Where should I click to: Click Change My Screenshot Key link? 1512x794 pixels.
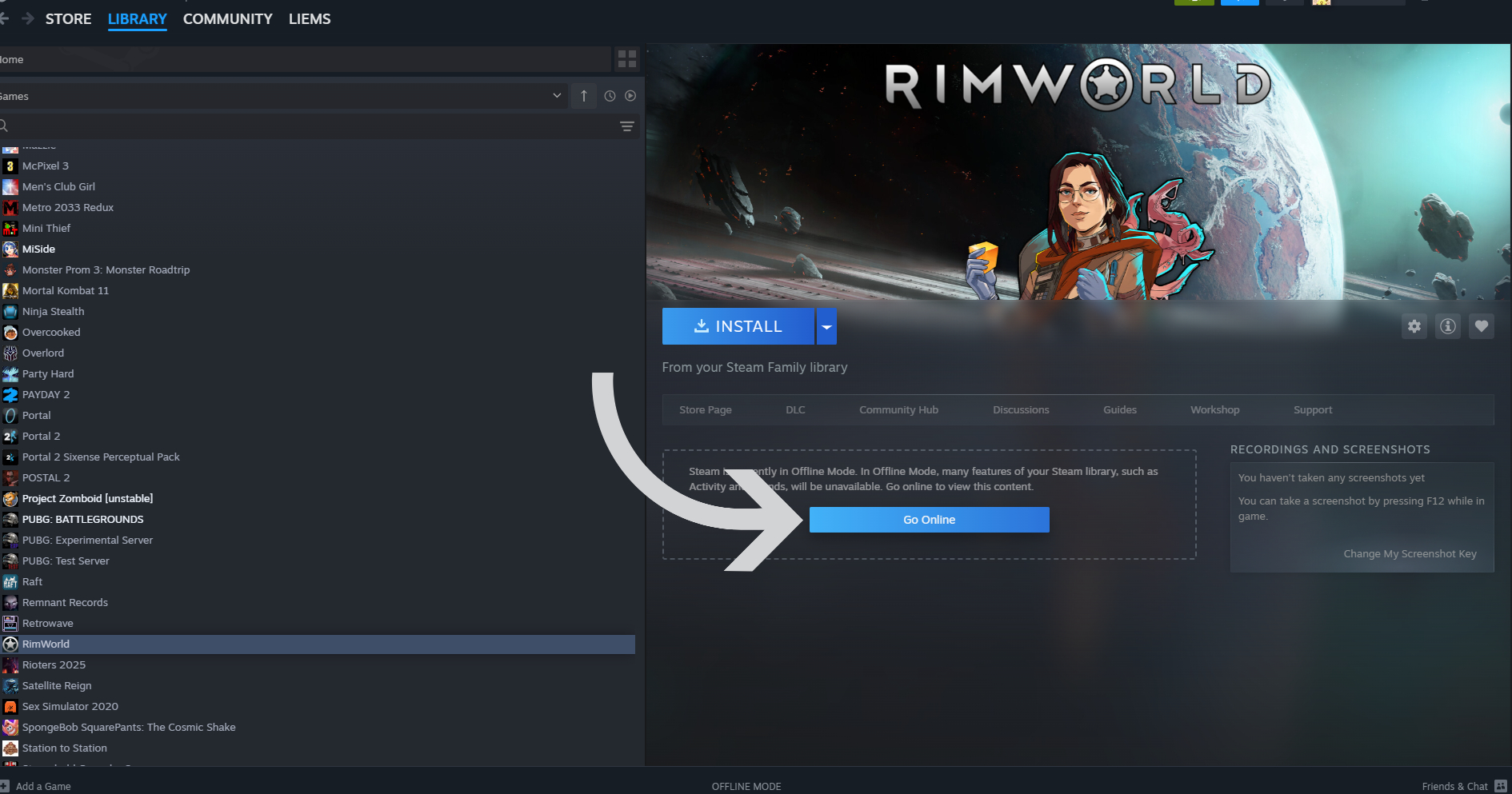1410,553
